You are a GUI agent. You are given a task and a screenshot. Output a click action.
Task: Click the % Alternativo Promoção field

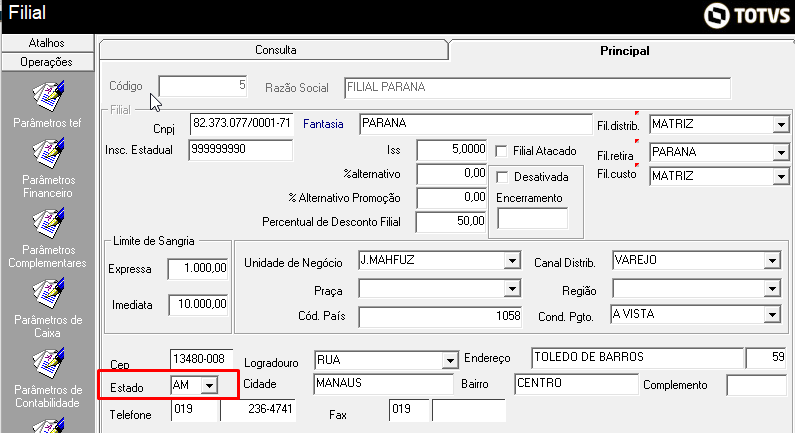coord(451,198)
